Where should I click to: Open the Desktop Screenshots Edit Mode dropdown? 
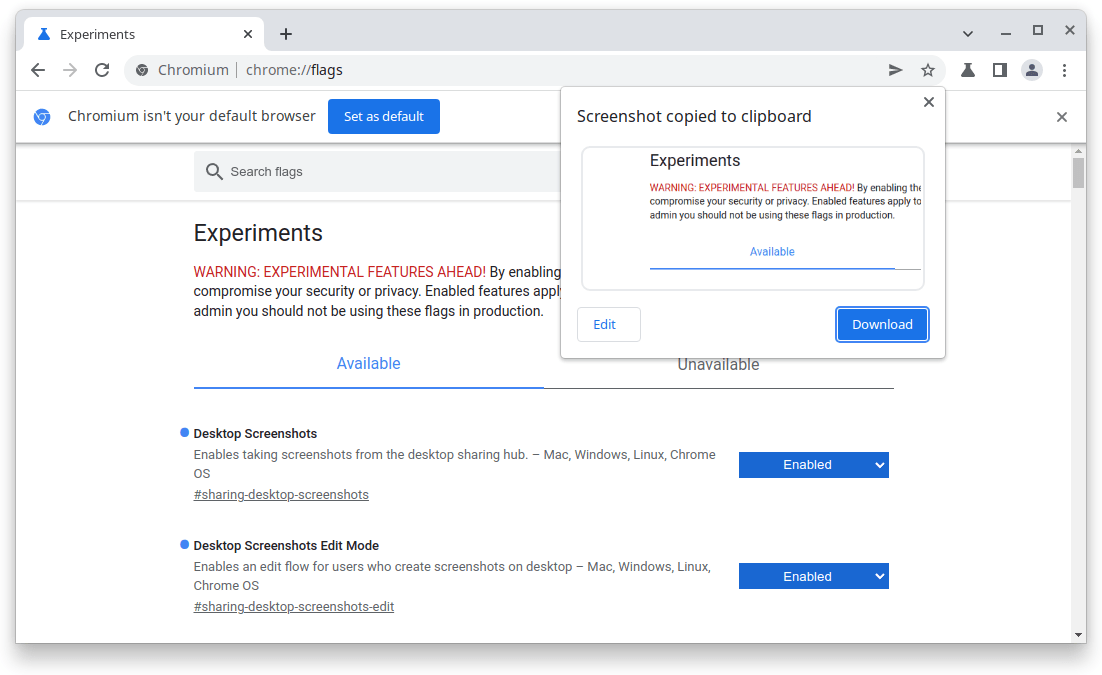[x=813, y=576]
